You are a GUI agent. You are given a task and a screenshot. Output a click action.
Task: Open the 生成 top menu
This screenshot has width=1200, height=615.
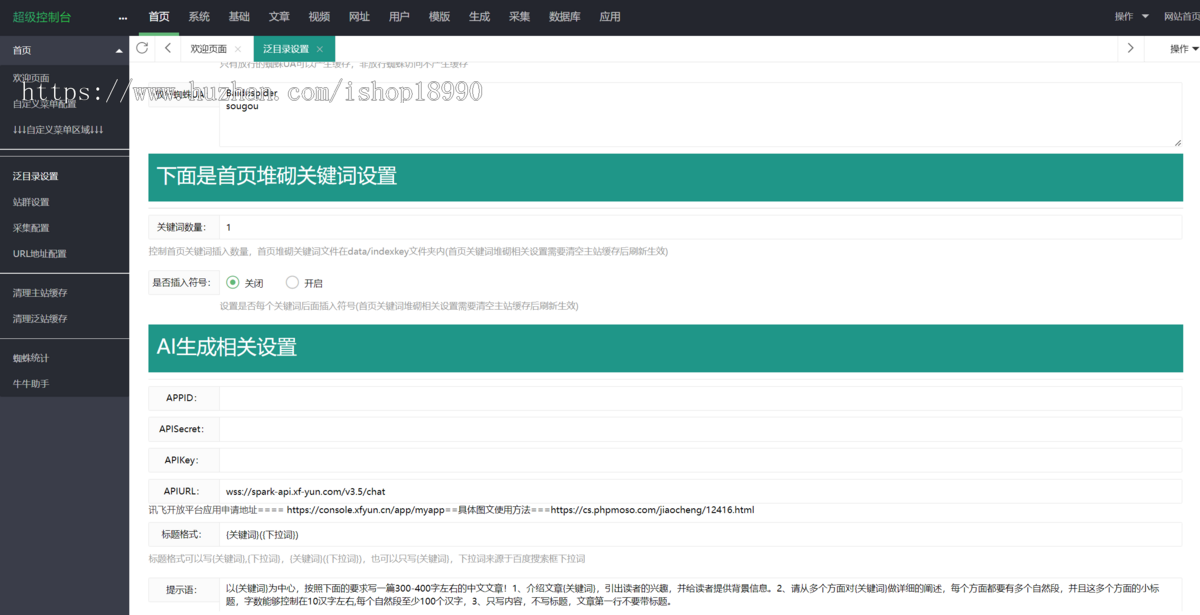pos(479,17)
